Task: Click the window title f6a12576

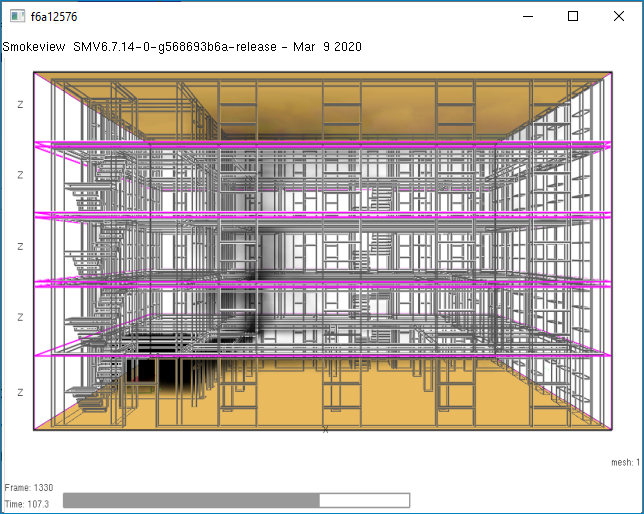Action: 54,17
